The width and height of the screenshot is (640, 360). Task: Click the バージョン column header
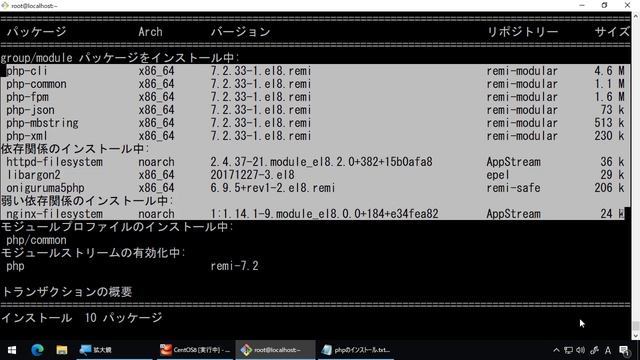240,32
